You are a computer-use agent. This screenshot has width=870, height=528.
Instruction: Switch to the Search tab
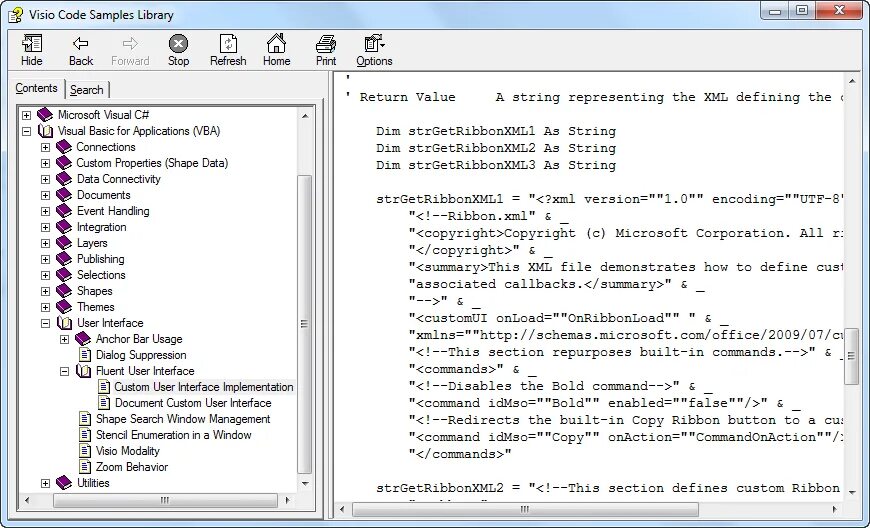pyautogui.click(x=87, y=89)
